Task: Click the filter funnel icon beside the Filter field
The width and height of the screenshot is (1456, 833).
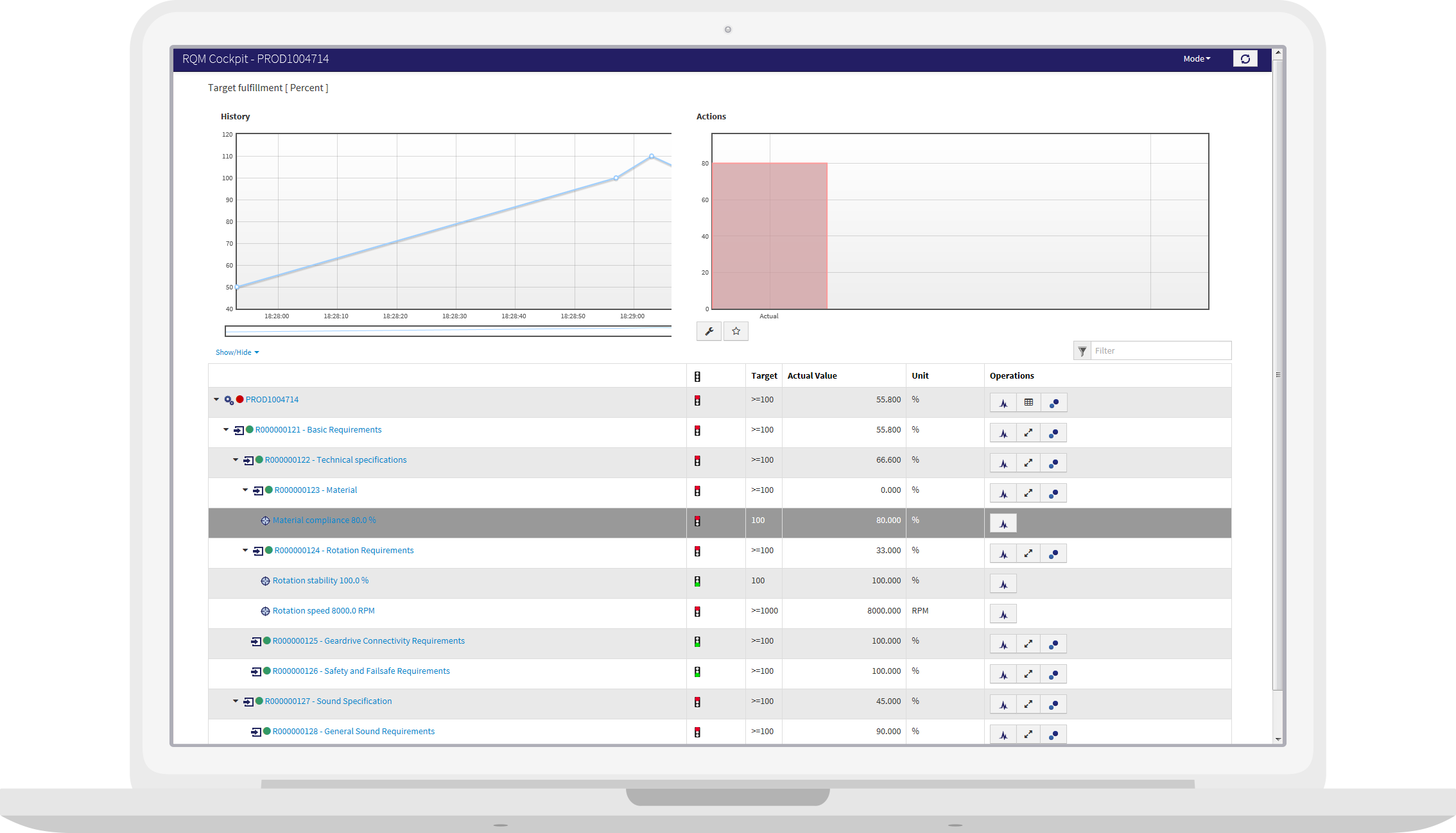Action: pos(1082,350)
